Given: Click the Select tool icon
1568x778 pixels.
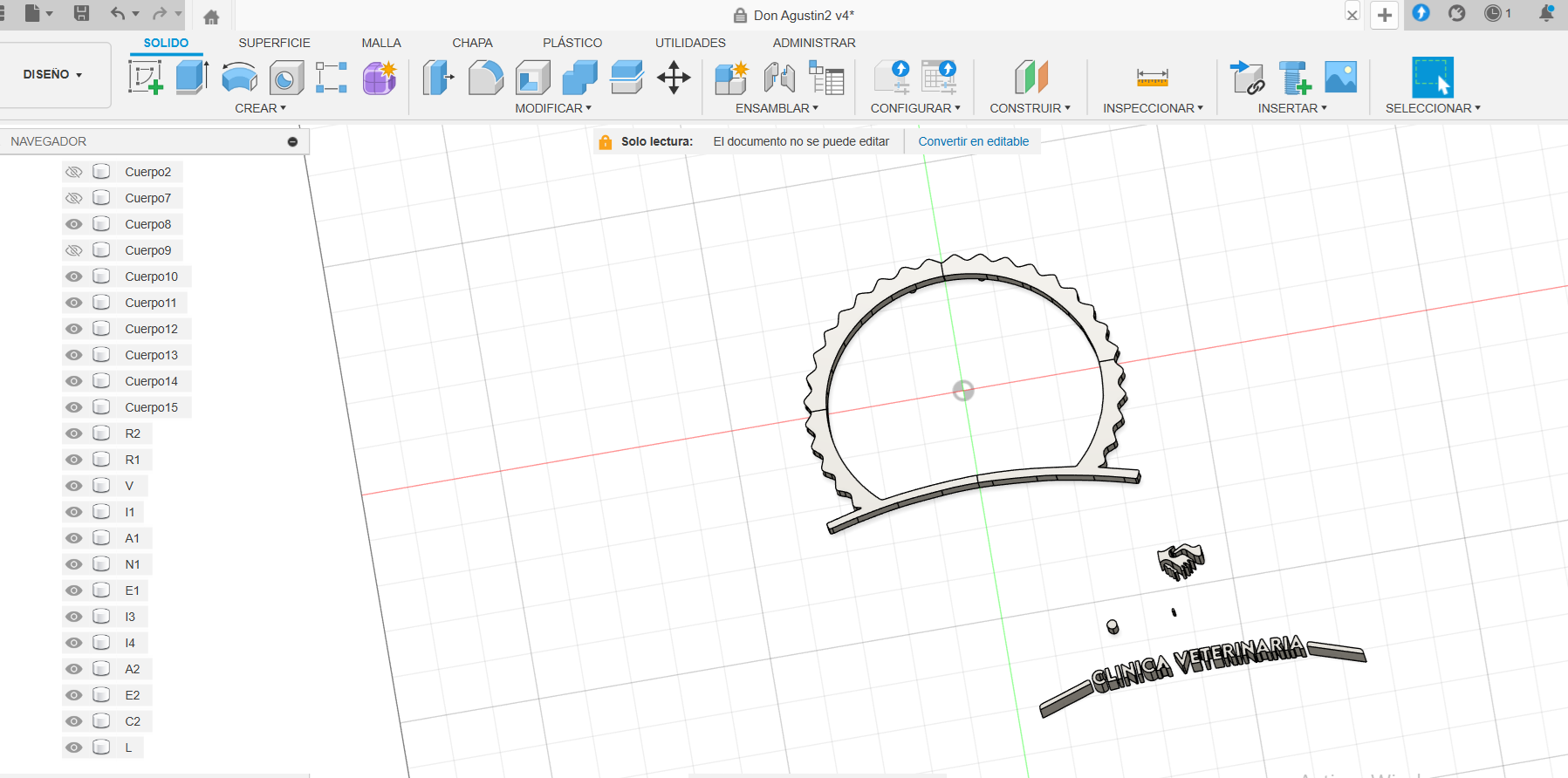Looking at the screenshot, I should pyautogui.click(x=1433, y=77).
